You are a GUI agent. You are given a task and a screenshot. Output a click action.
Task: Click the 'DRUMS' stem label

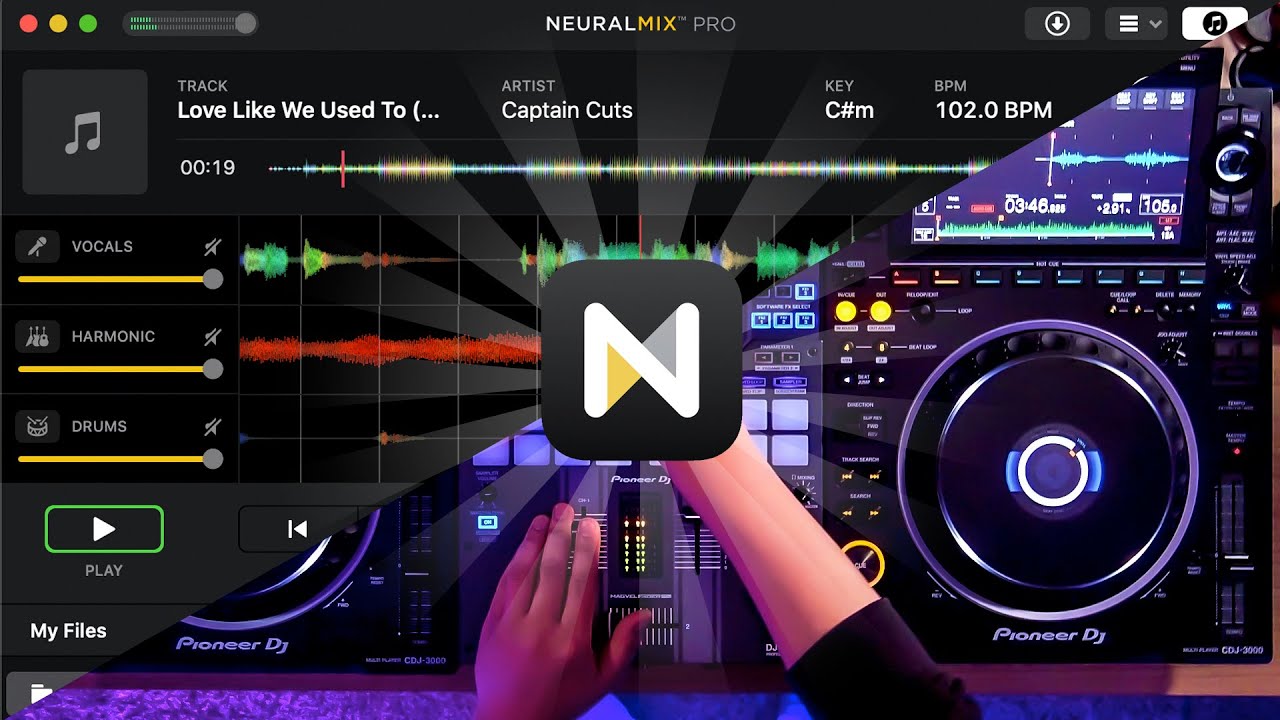(99, 427)
